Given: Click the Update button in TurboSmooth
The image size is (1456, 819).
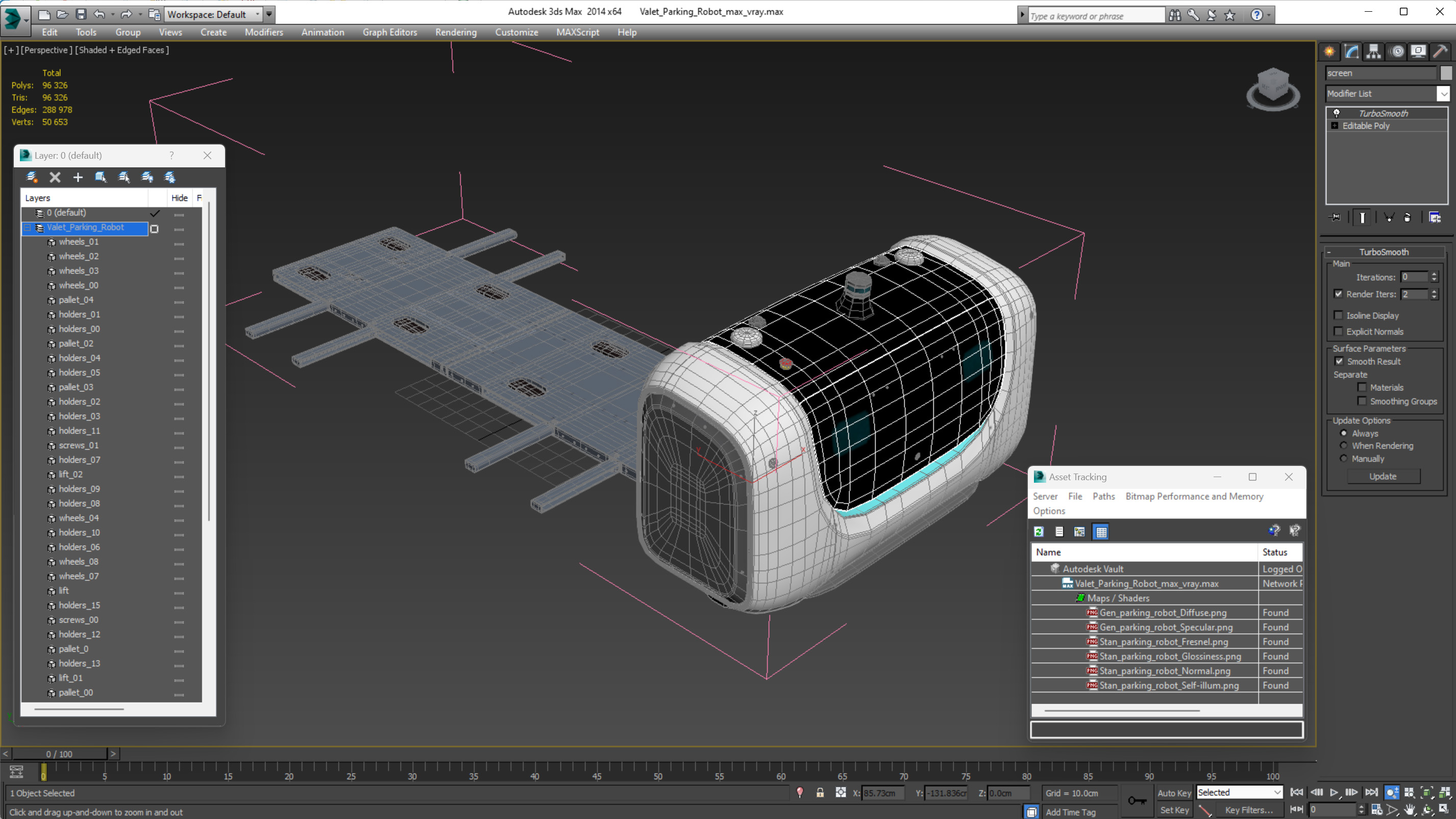Looking at the screenshot, I should (1383, 476).
